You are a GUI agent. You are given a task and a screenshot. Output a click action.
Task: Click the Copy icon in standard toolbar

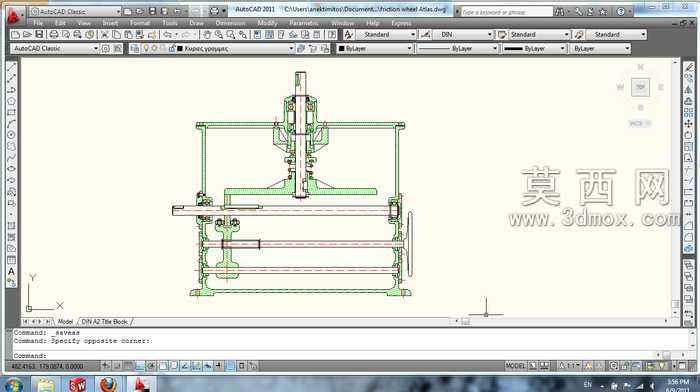pyautogui.click(x=117, y=34)
